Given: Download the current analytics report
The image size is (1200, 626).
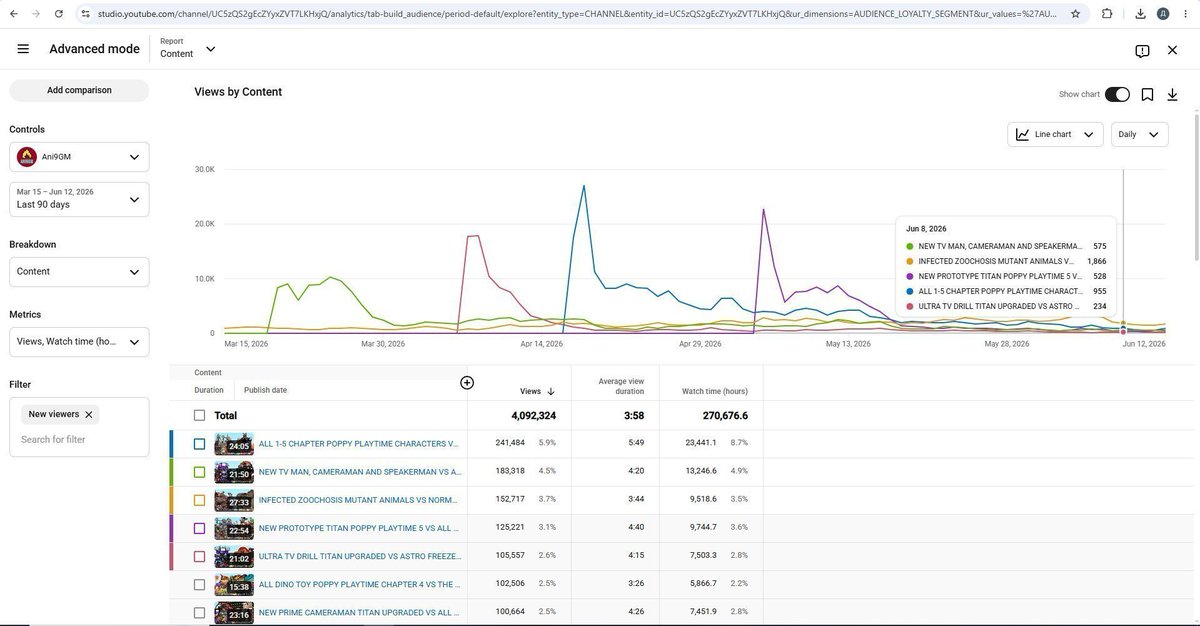Looking at the screenshot, I should point(1172,94).
